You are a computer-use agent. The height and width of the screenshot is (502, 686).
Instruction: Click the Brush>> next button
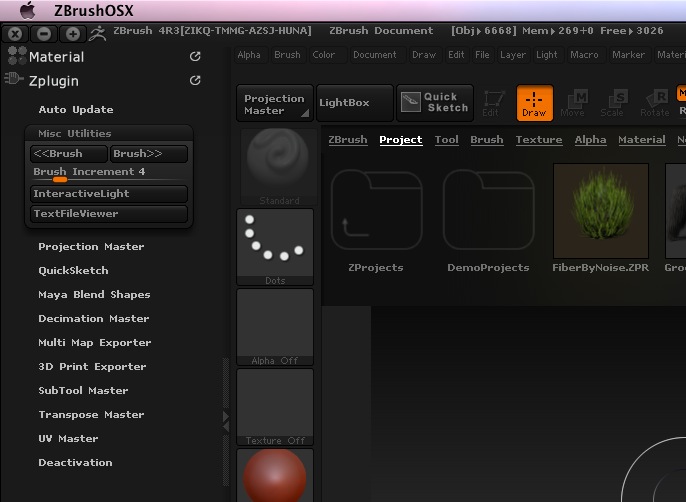pos(149,154)
